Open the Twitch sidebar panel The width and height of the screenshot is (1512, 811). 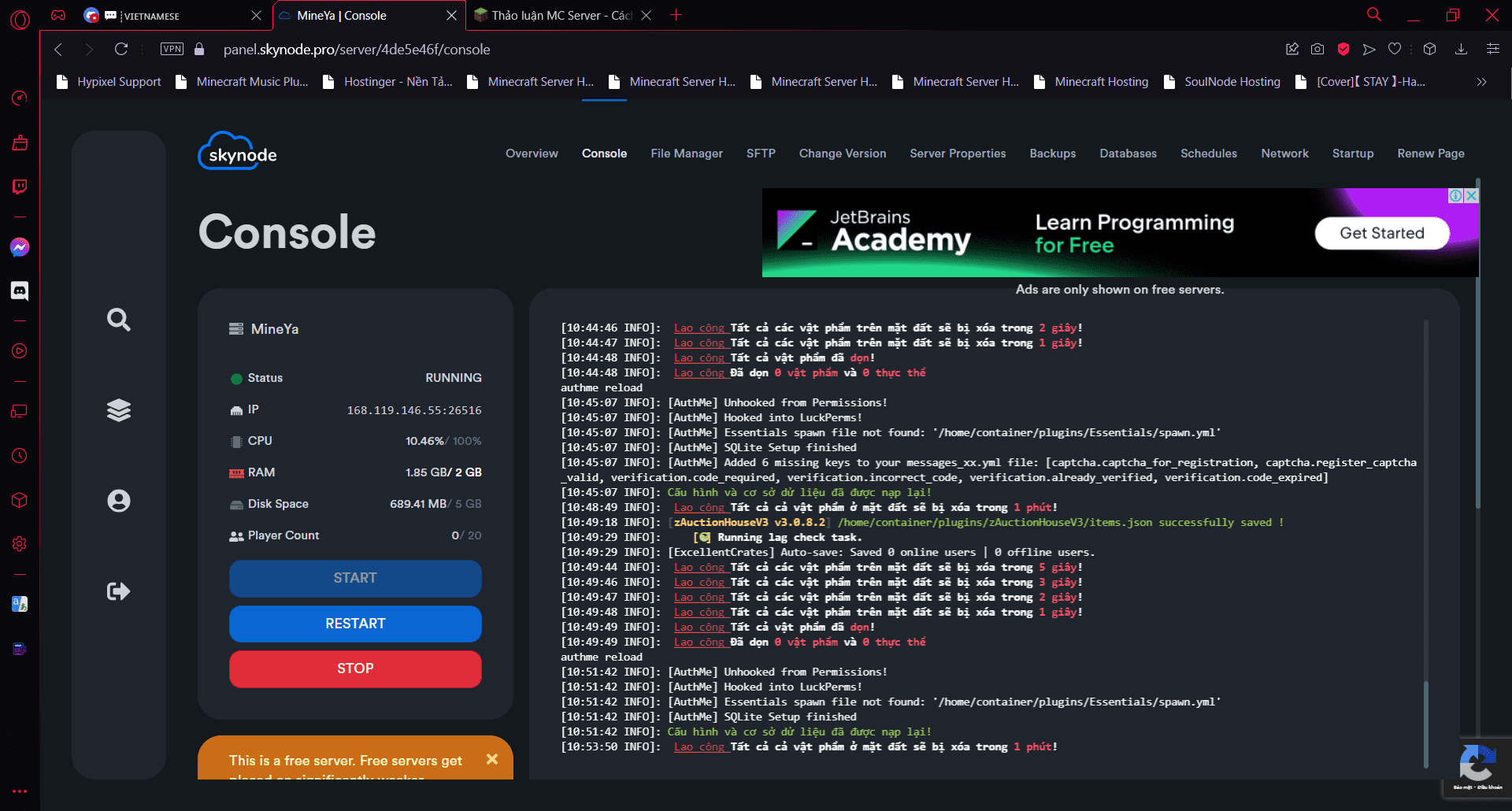[x=20, y=187]
